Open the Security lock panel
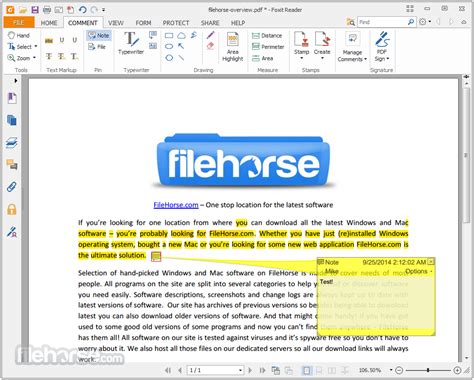Image resolution: width=474 pixels, height=380 pixels. [12, 209]
